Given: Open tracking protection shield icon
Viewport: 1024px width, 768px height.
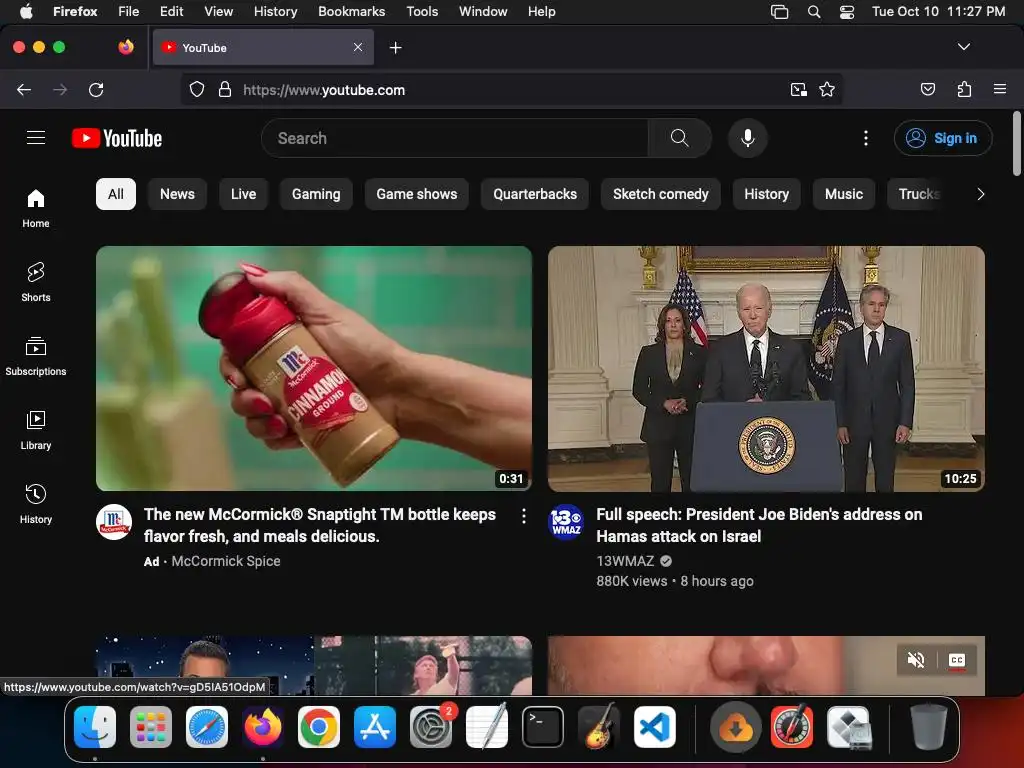Looking at the screenshot, I should (x=197, y=89).
